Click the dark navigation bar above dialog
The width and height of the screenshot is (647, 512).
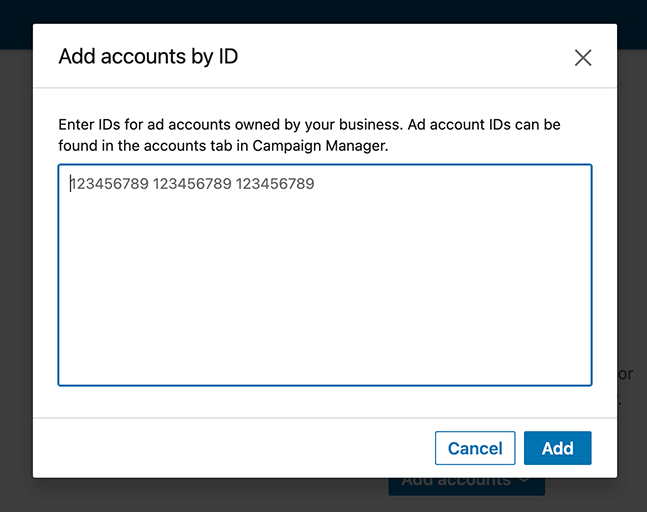click(x=320, y=11)
